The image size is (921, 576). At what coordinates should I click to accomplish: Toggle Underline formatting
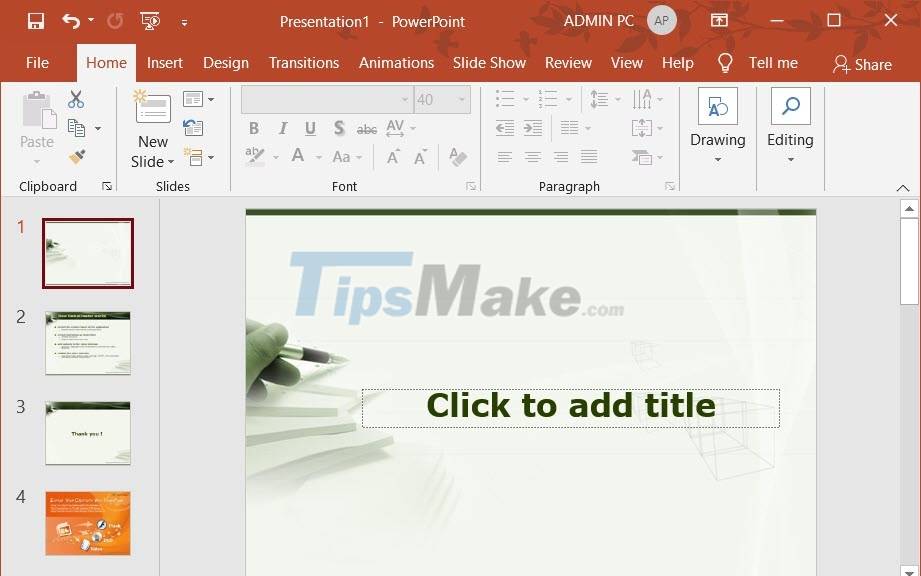[310, 128]
